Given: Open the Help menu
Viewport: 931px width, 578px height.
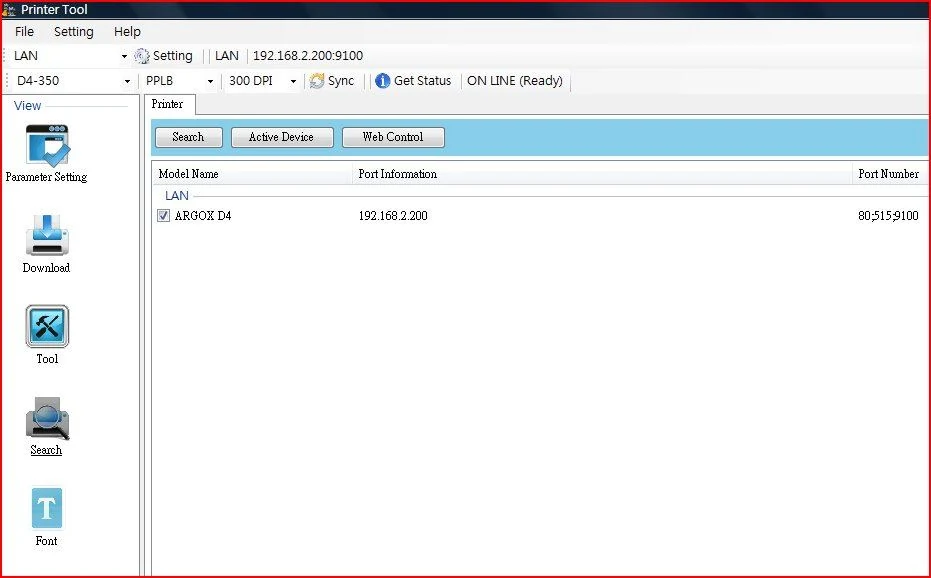Looking at the screenshot, I should pos(127,31).
